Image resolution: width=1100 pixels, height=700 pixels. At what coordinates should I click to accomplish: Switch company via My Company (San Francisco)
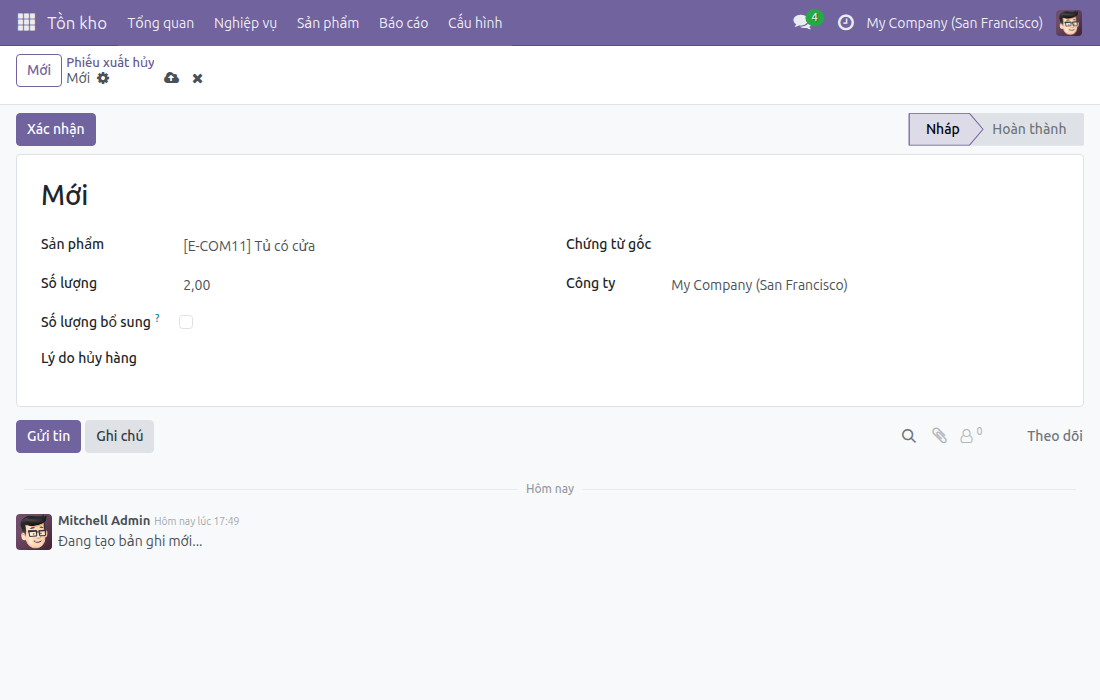(x=954, y=22)
